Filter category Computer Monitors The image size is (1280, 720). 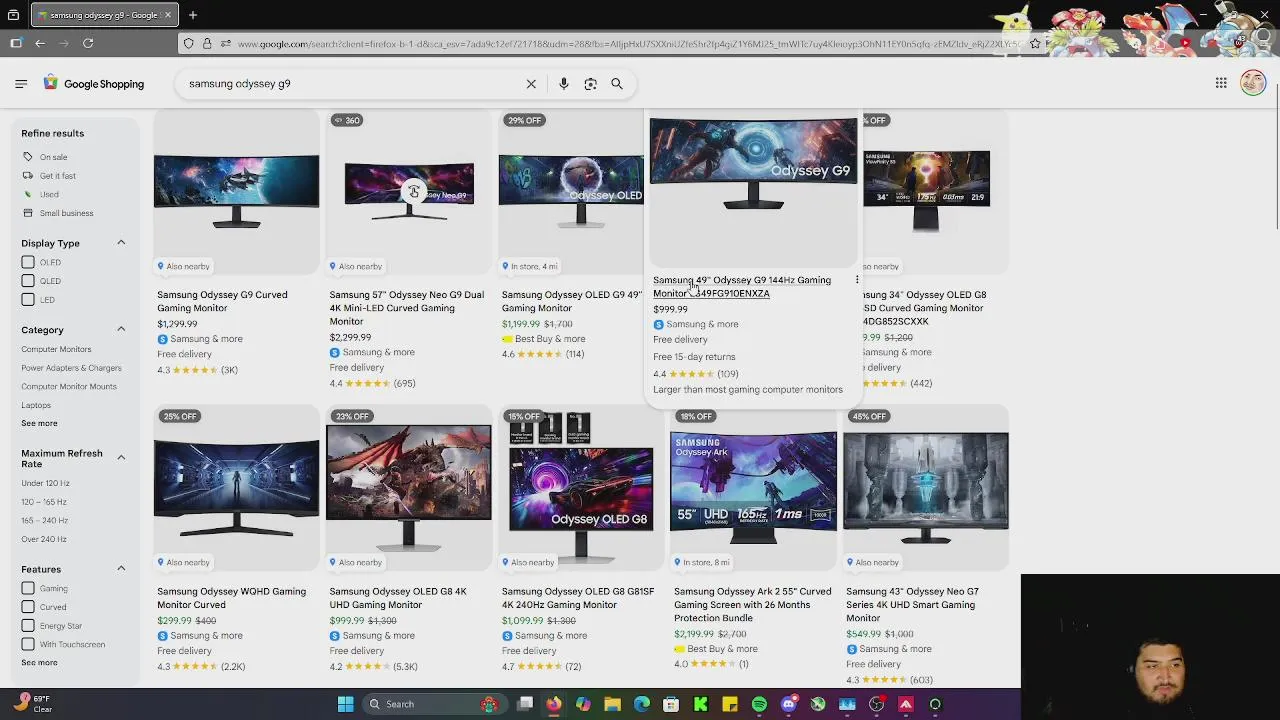pyautogui.click(x=56, y=349)
